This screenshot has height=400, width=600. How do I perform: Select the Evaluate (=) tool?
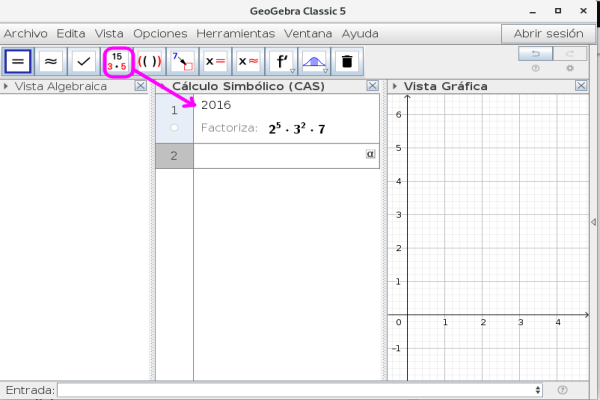(18, 61)
